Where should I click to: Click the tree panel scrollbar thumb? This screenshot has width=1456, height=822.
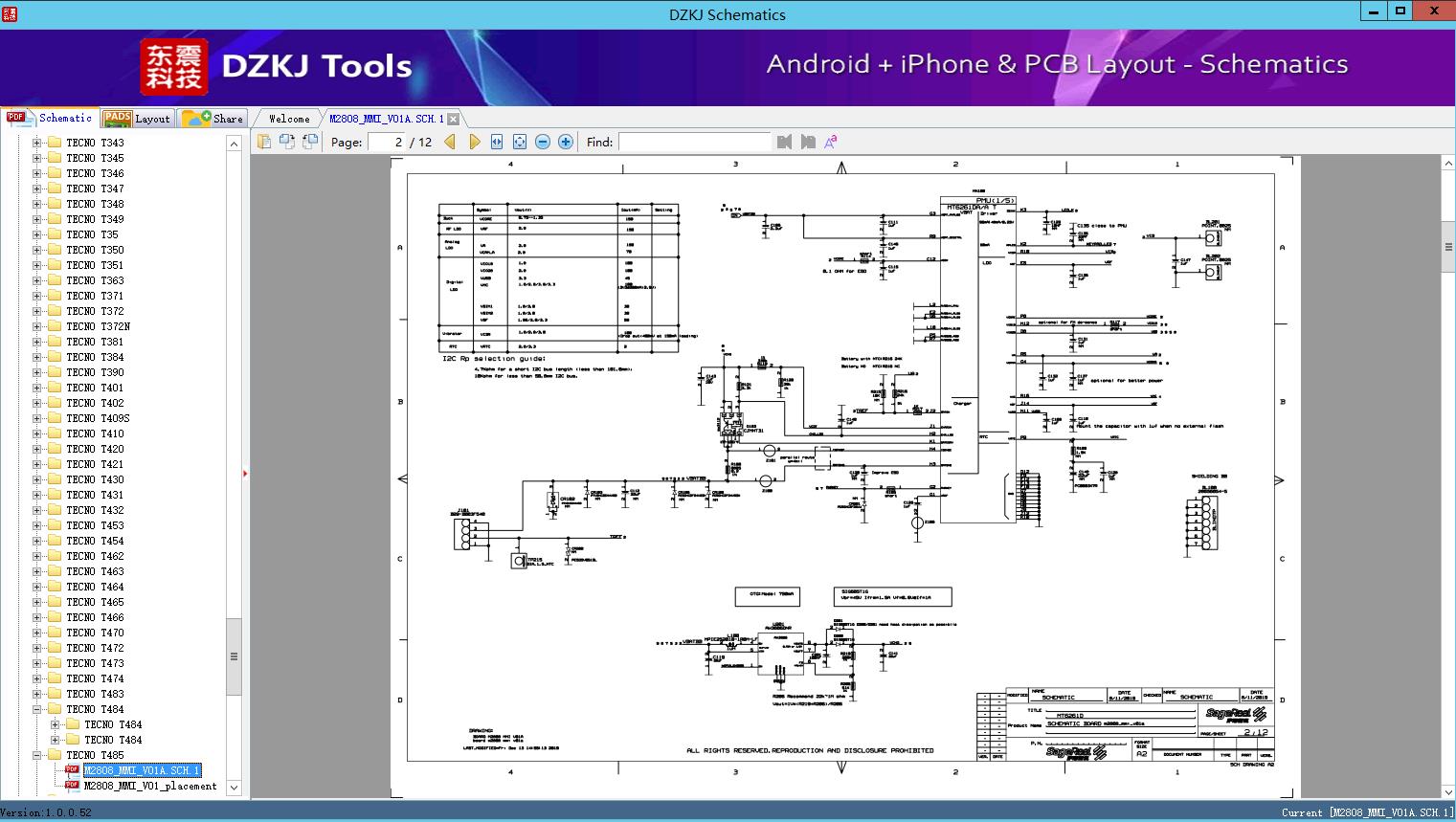pos(234,656)
